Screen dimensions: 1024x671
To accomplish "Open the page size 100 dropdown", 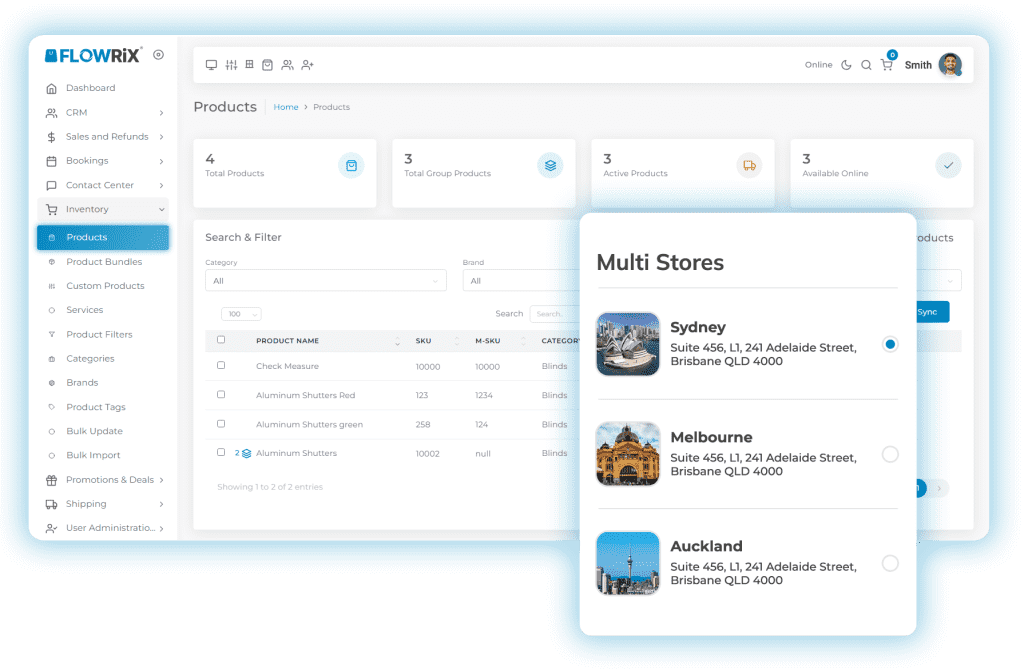I will point(241,313).
